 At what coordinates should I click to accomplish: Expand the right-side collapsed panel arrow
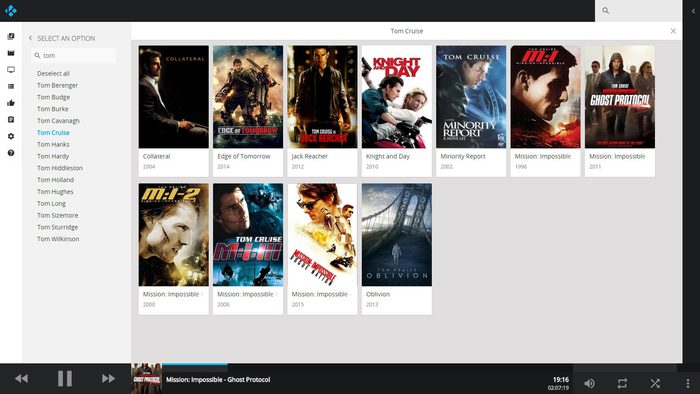(x=693, y=11)
